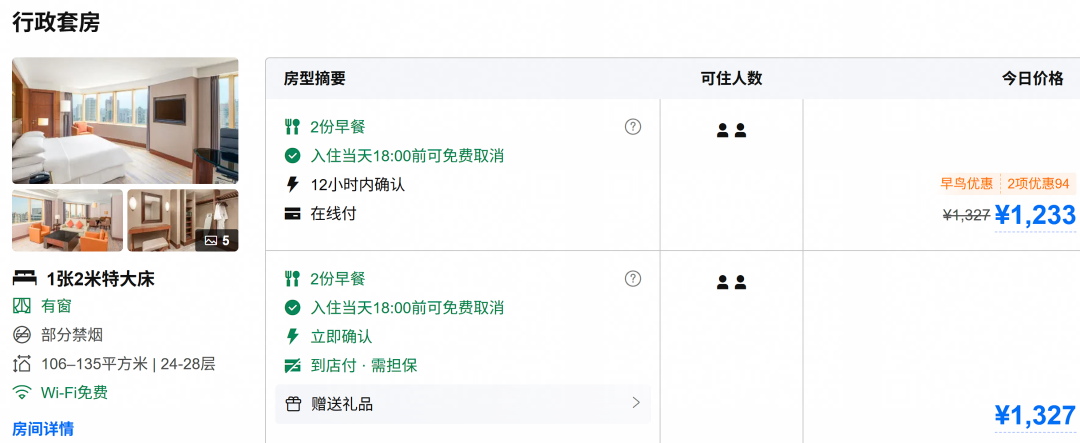1080x443 pixels.
Task: Click the help icon beside first 2份早餐
Action: (632, 127)
